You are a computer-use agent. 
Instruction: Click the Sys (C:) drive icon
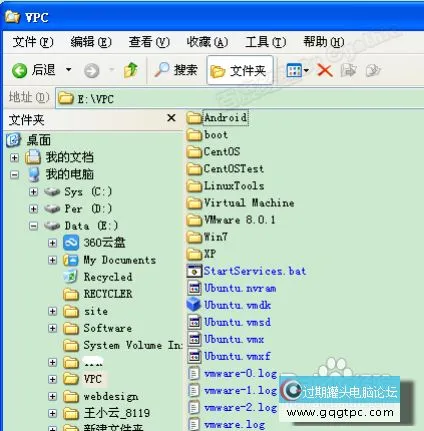click(52, 192)
